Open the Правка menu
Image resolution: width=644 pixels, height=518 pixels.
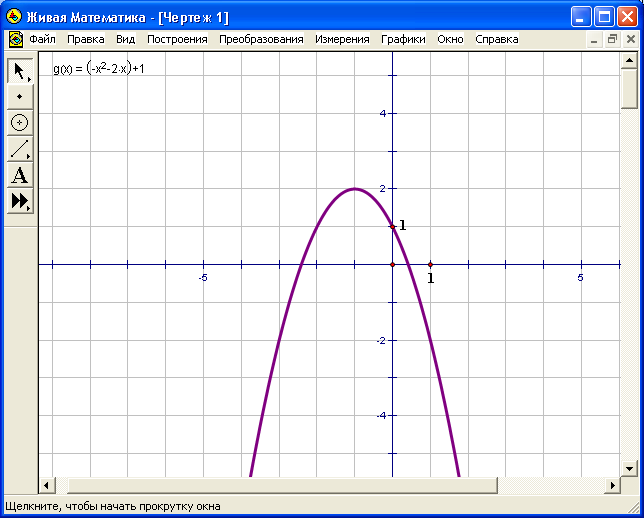pos(85,39)
